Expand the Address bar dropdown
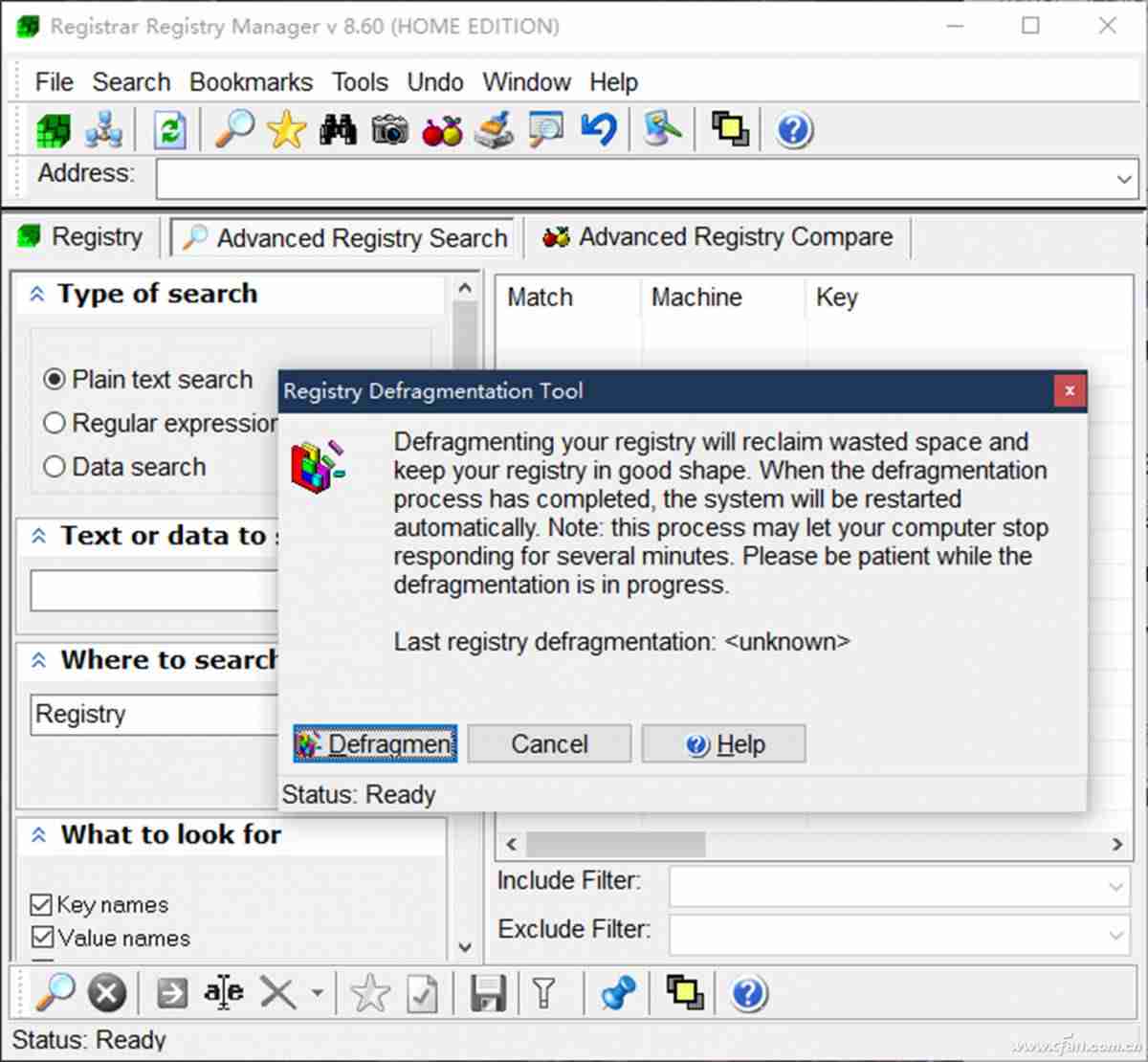Image resolution: width=1148 pixels, height=1062 pixels. pos(1124,179)
